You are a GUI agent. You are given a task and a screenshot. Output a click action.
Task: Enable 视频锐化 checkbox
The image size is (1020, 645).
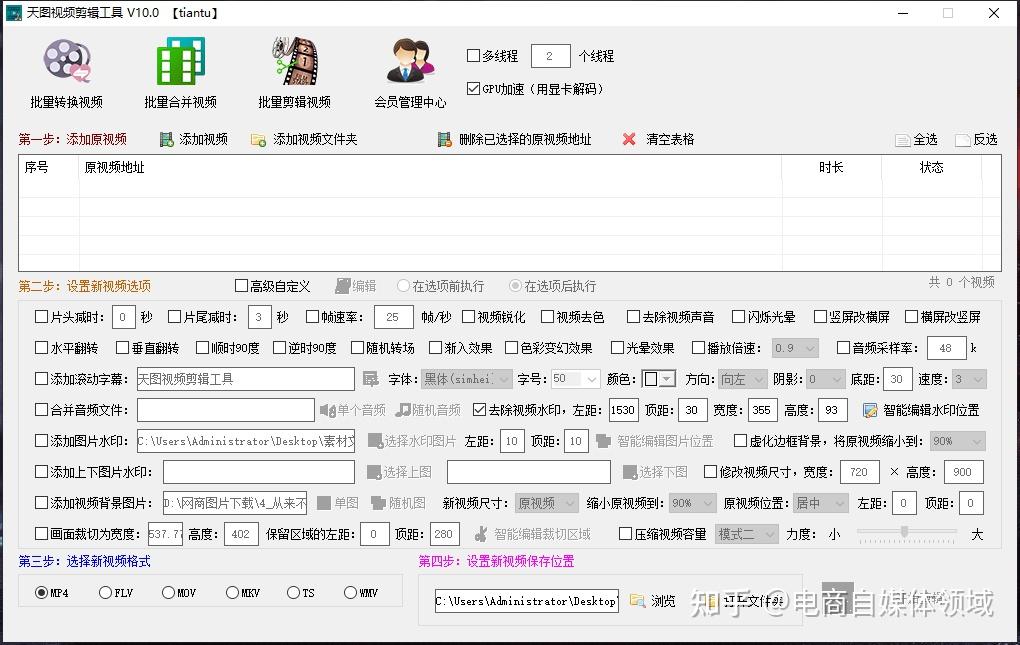[468, 317]
